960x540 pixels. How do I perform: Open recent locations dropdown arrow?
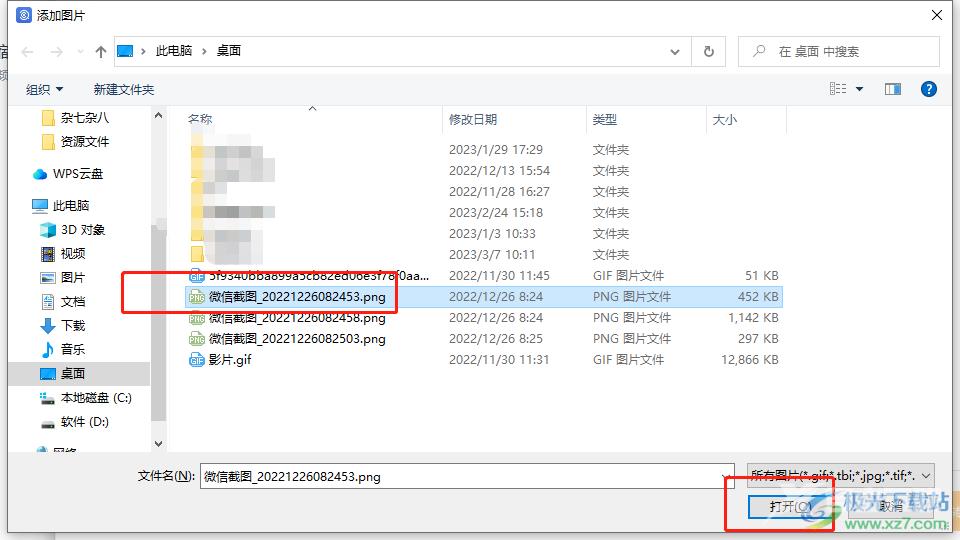(x=80, y=52)
